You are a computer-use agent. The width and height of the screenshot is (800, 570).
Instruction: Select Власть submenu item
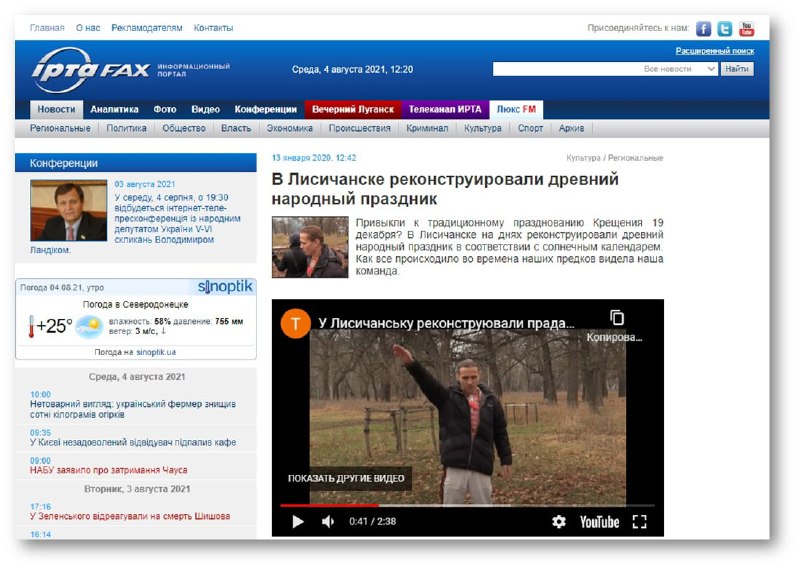pyautogui.click(x=236, y=129)
